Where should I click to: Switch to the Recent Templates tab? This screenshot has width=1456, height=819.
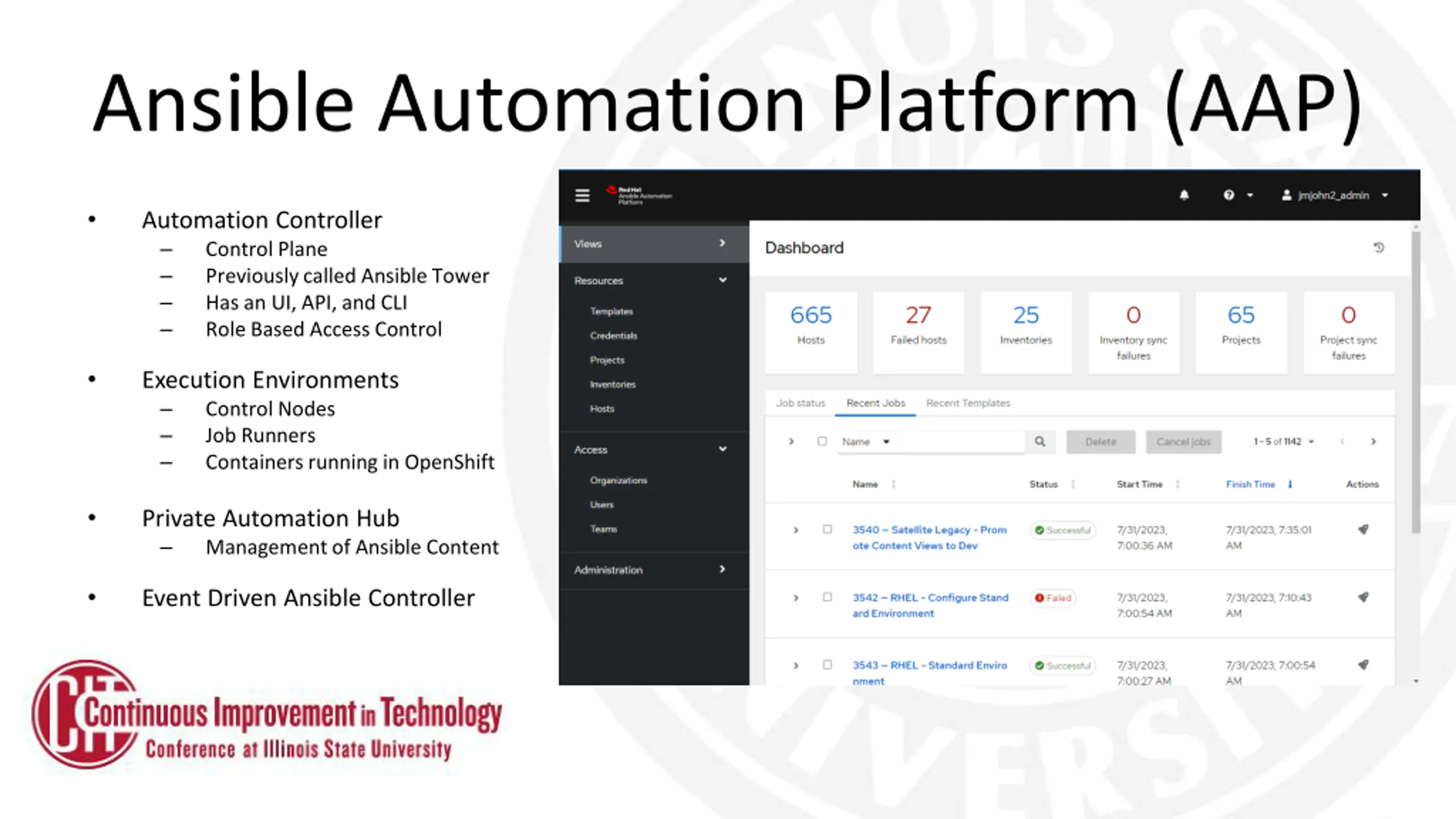tap(968, 403)
